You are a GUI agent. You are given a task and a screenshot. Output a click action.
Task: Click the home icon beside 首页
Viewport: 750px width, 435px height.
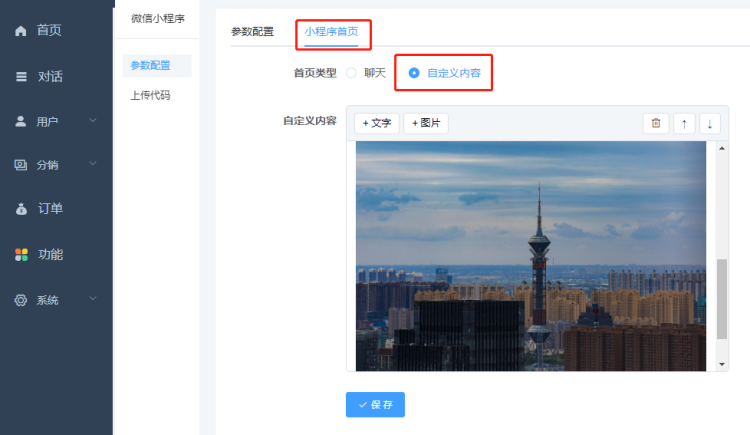(21, 31)
